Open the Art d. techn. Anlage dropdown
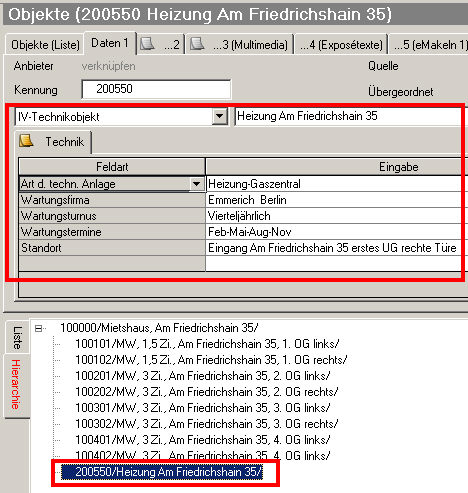Screen dimensions: 468x493 pos(197,184)
